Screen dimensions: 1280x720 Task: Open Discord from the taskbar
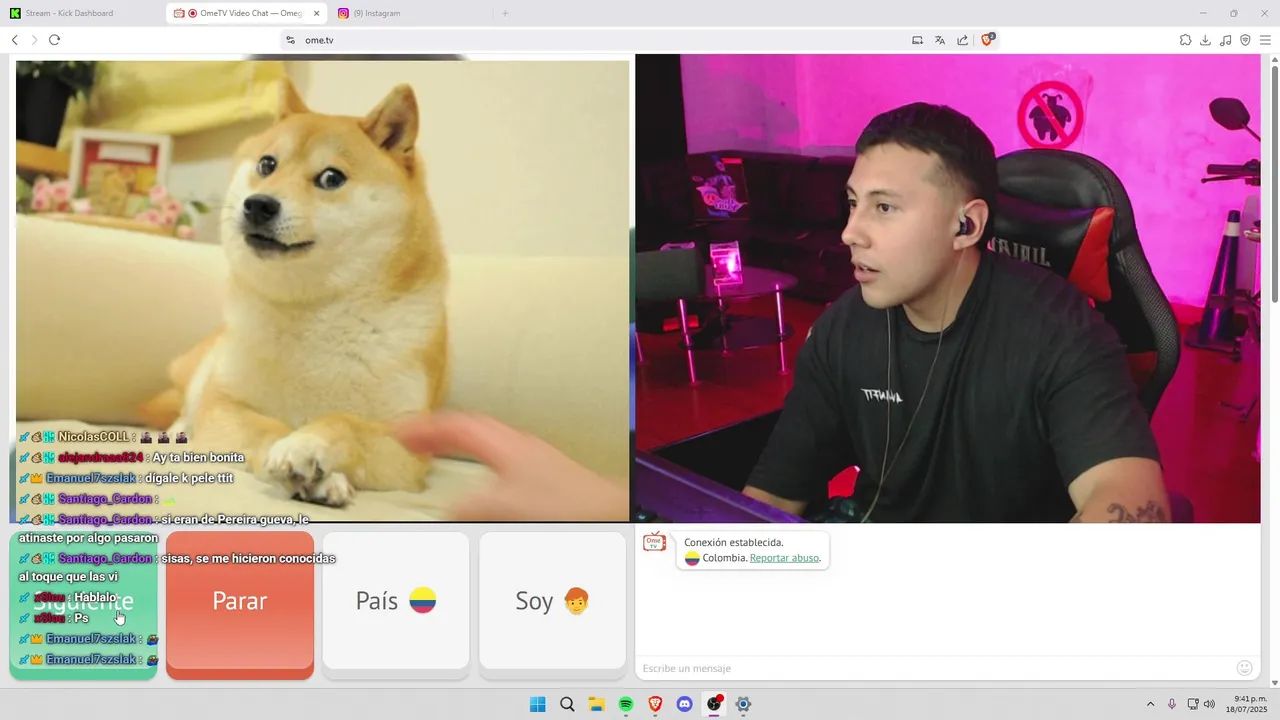pyautogui.click(x=684, y=704)
